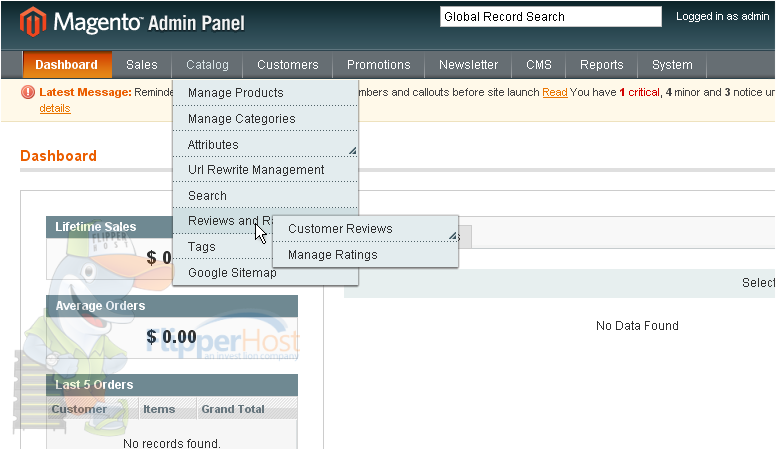Click the Magento logo icon
The image size is (776, 450).
point(33,22)
